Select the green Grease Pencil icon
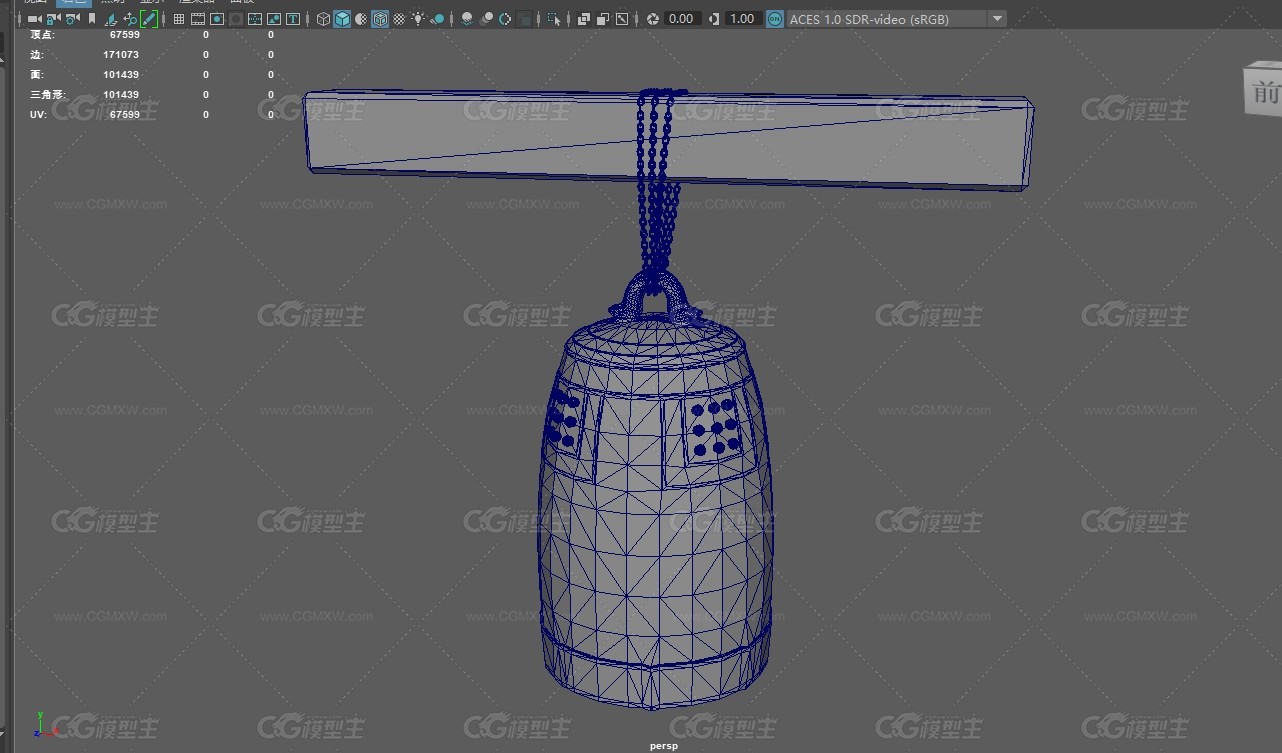The height and width of the screenshot is (753, 1282). [x=149, y=19]
